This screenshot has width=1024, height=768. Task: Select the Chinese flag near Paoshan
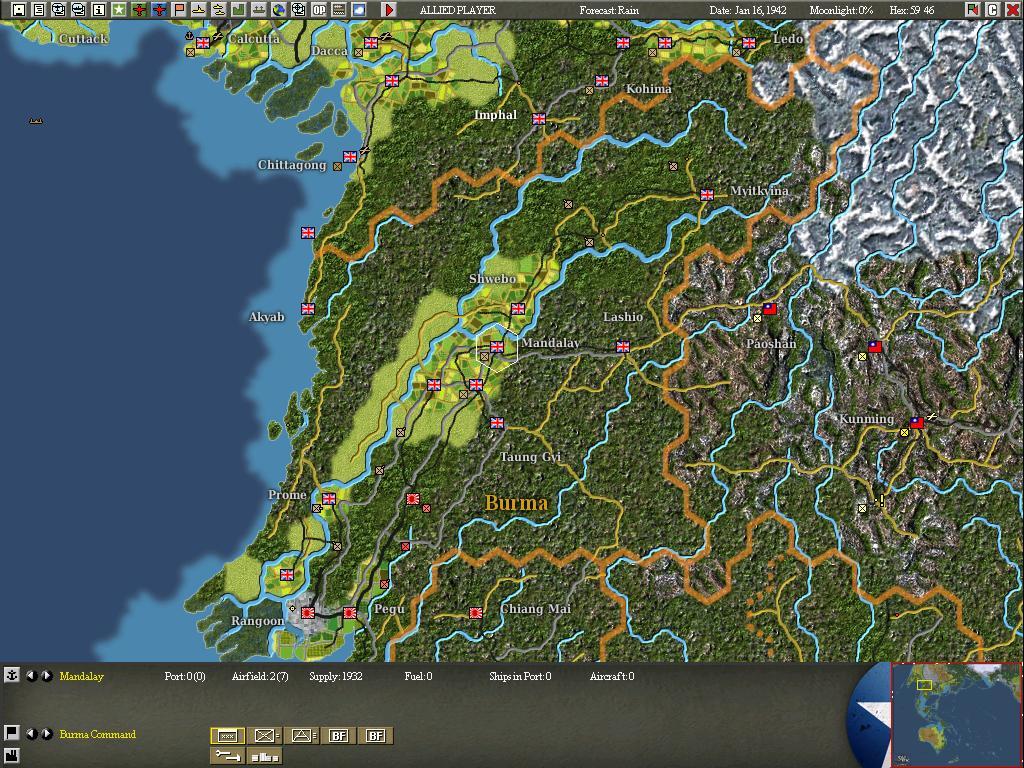770,309
